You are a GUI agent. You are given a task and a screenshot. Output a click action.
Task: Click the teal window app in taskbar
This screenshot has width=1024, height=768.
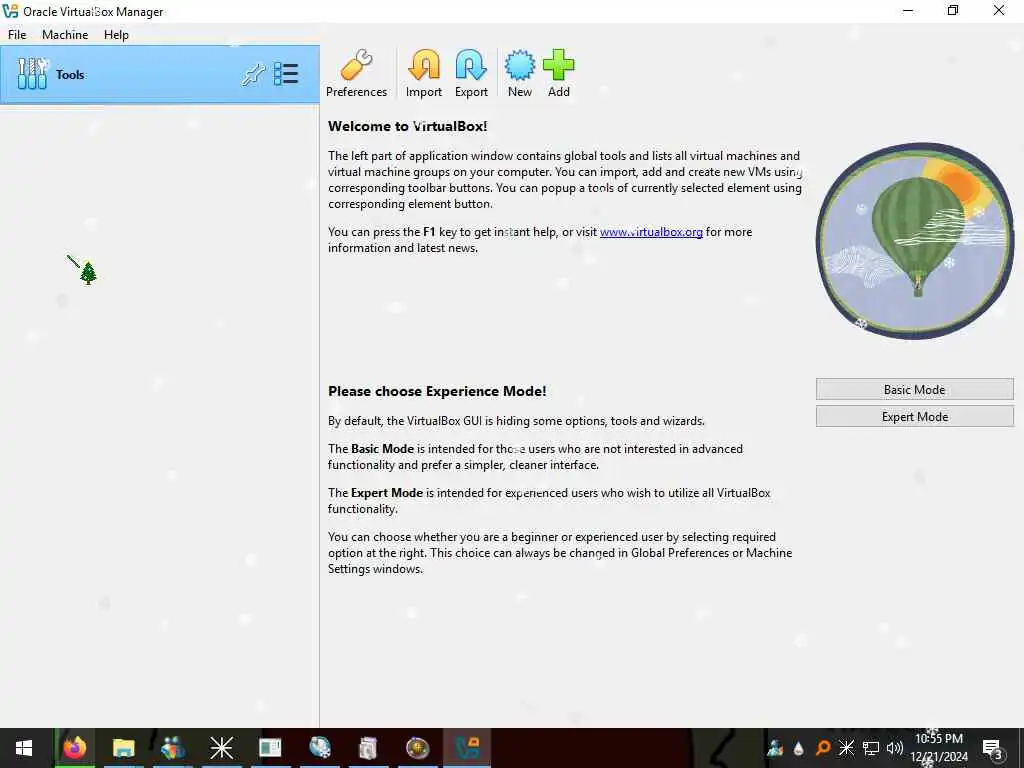270,748
